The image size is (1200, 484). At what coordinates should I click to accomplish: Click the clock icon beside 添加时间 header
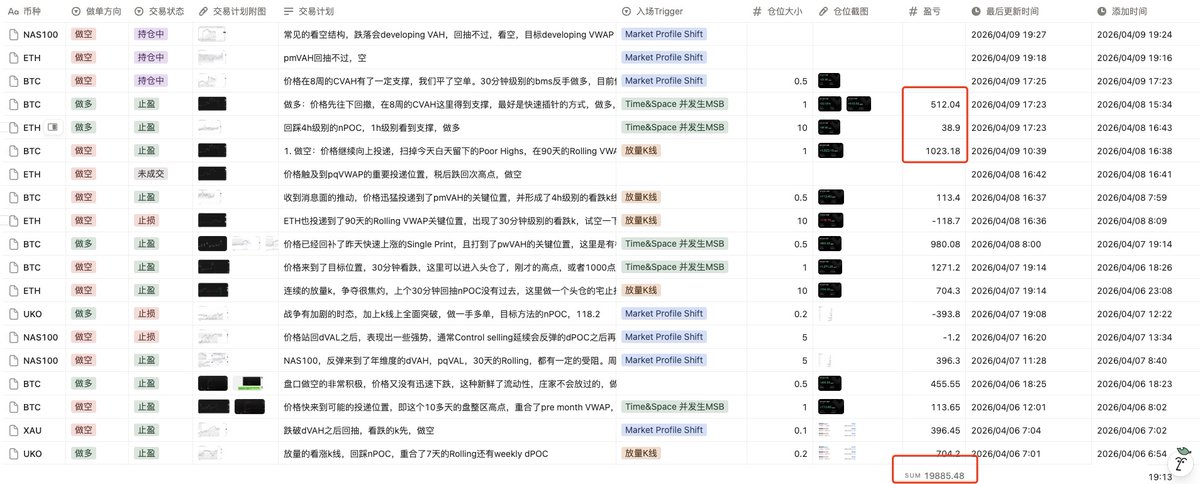click(1102, 11)
